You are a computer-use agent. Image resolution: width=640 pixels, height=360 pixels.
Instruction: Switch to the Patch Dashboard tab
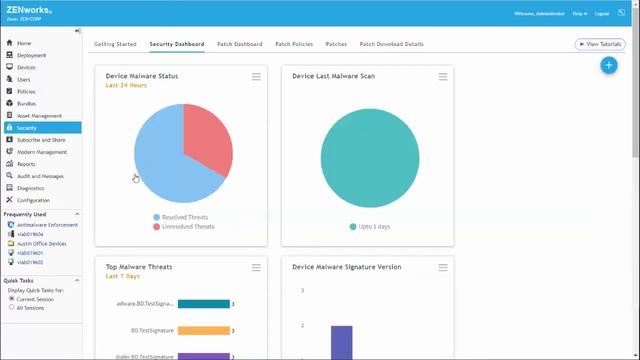coord(240,44)
